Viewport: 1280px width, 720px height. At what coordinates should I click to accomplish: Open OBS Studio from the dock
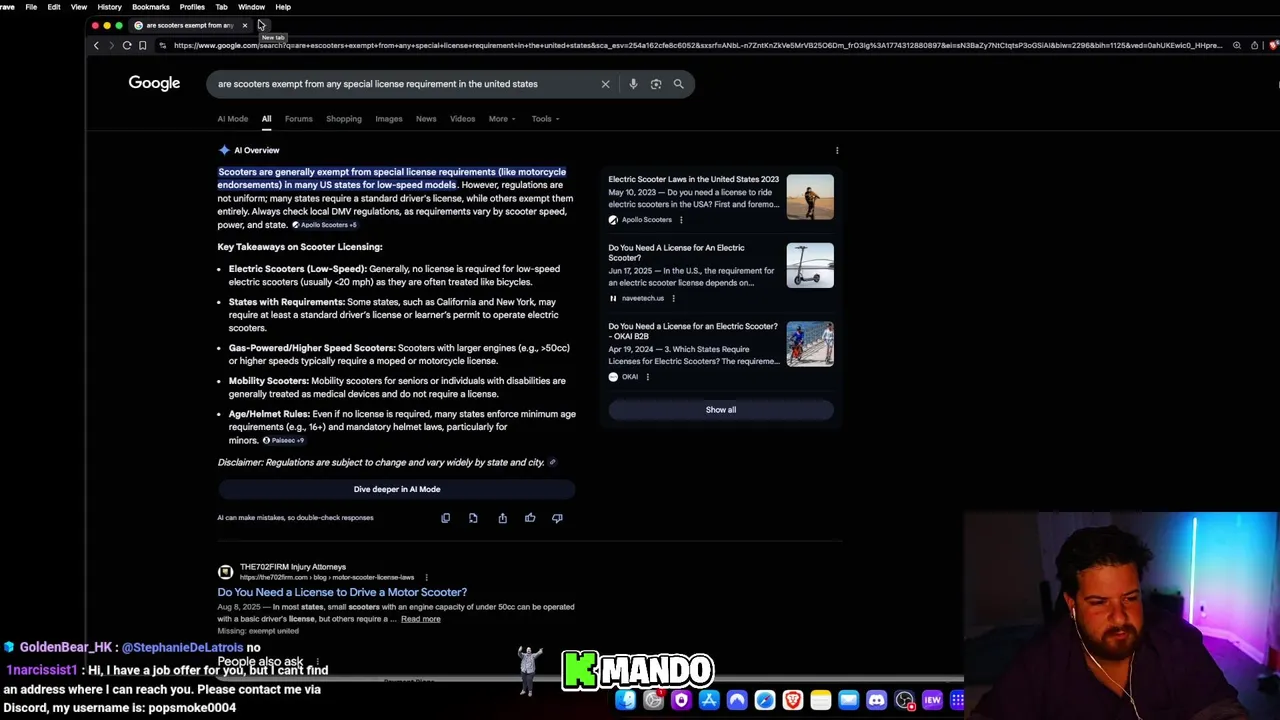click(905, 700)
